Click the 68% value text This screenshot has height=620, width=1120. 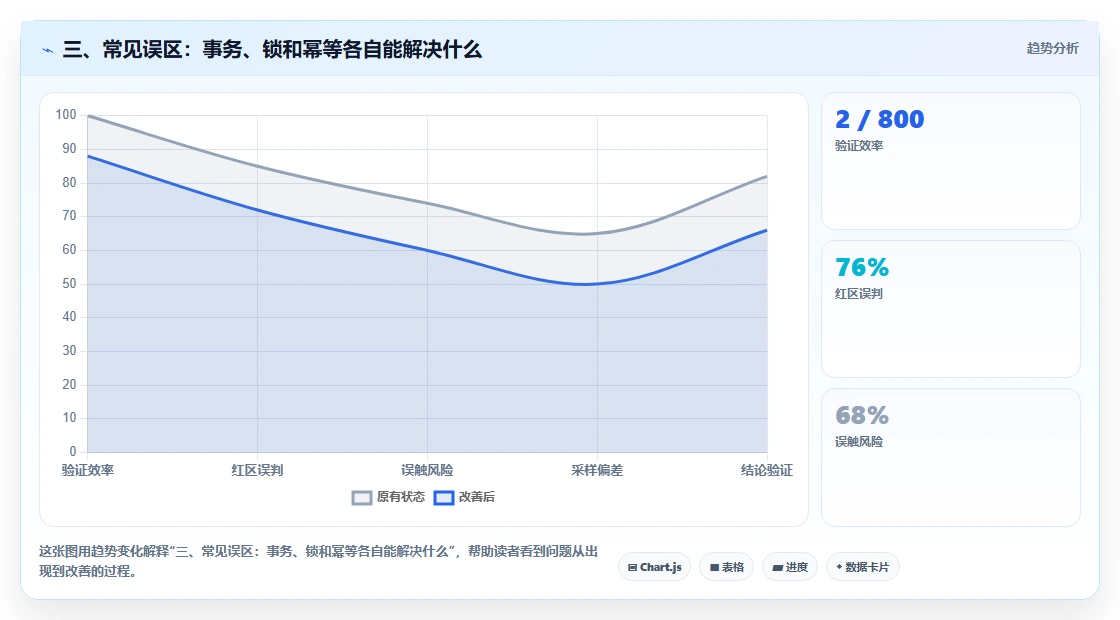pos(862,415)
